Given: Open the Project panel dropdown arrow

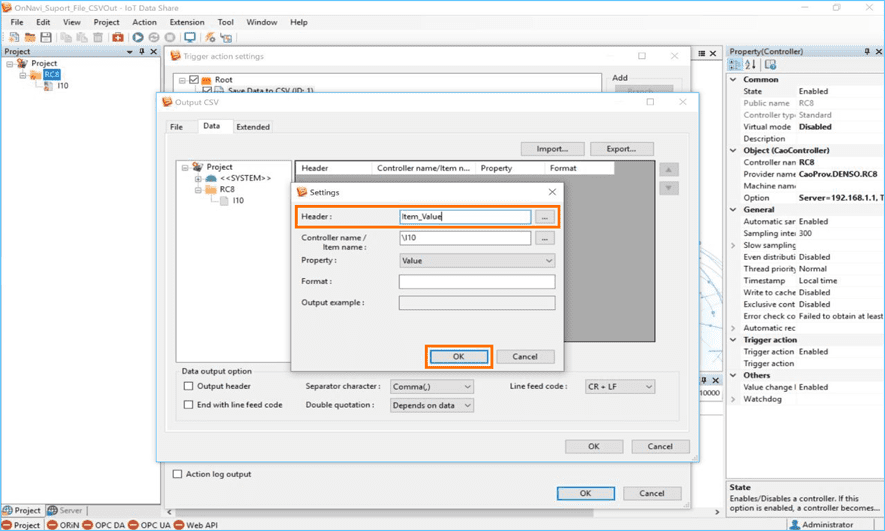Looking at the screenshot, I should (130, 52).
